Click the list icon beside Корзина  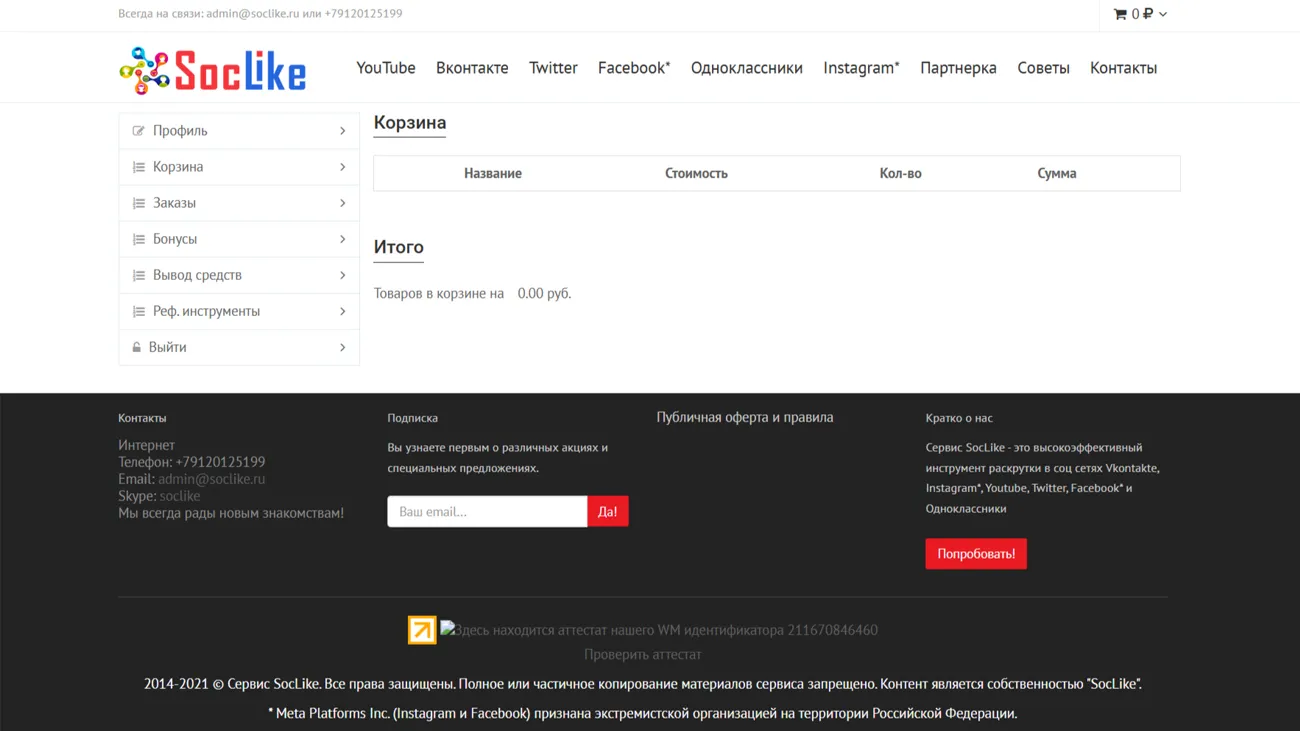pyautogui.click(x=138, y=167)
